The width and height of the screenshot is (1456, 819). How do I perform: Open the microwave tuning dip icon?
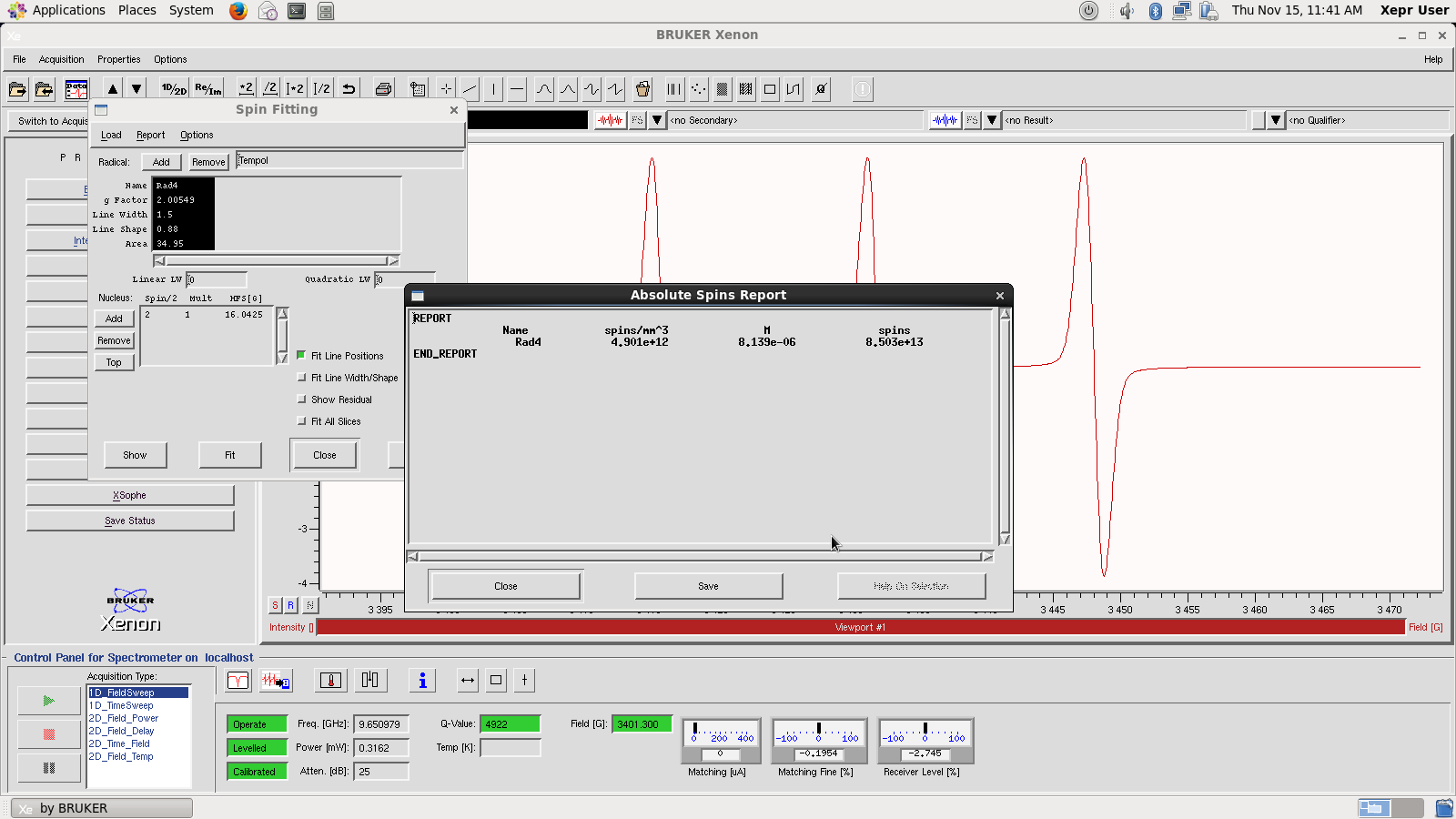pyautogui.click(x=238, y=681)
